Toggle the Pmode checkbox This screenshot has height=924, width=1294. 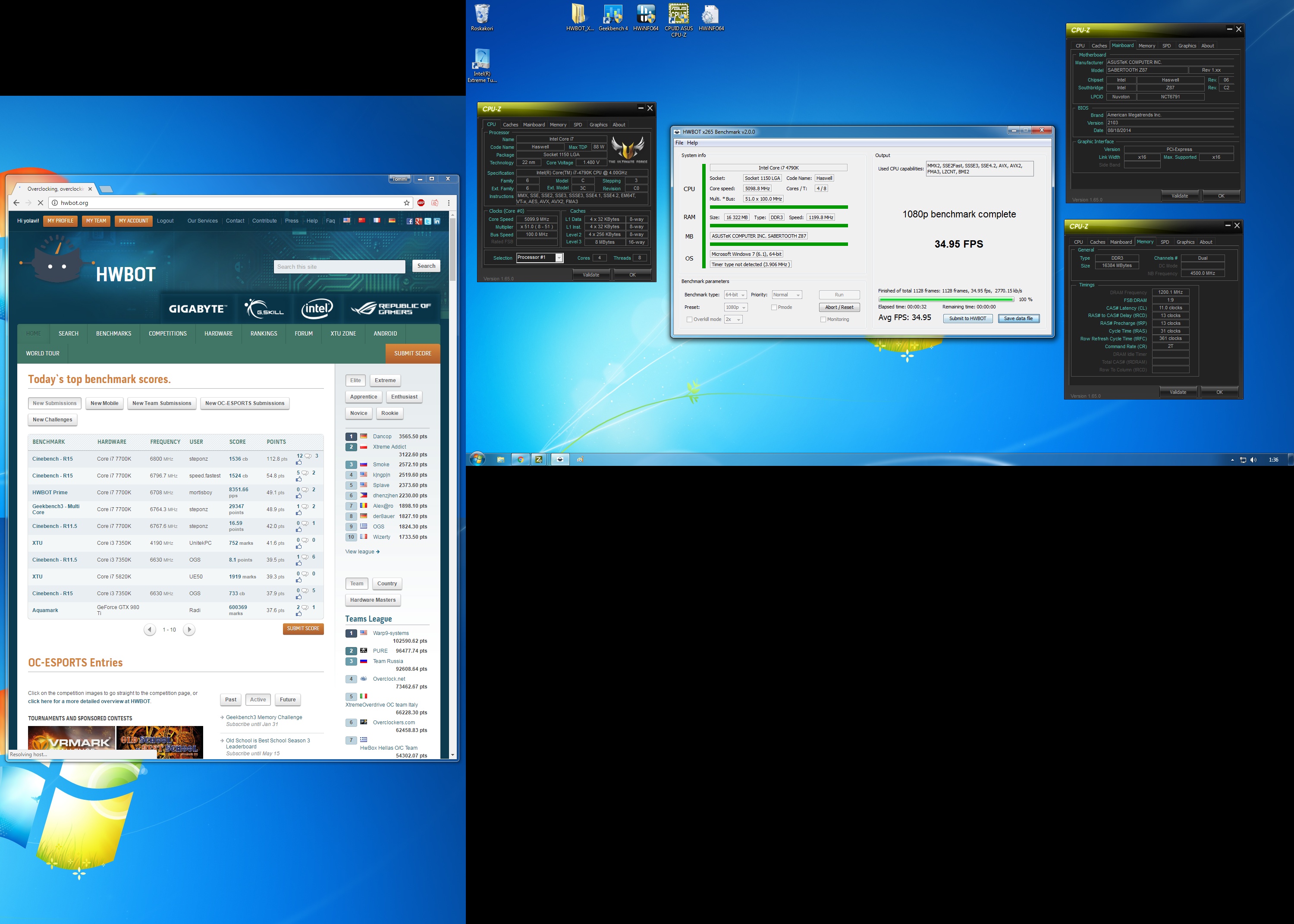(773, 307)
